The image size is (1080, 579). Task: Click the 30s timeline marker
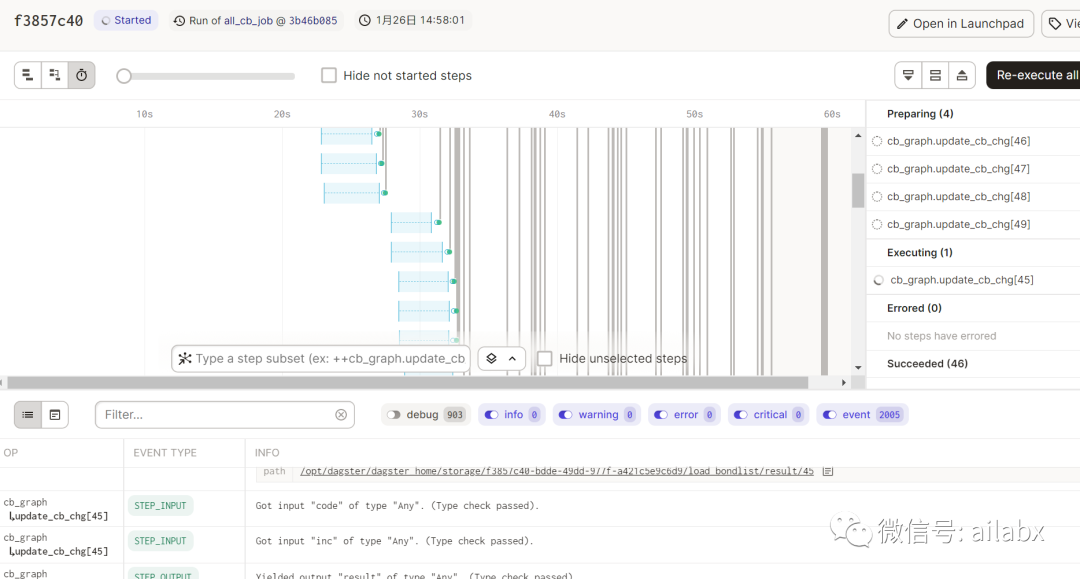click(x=419, y=114)
